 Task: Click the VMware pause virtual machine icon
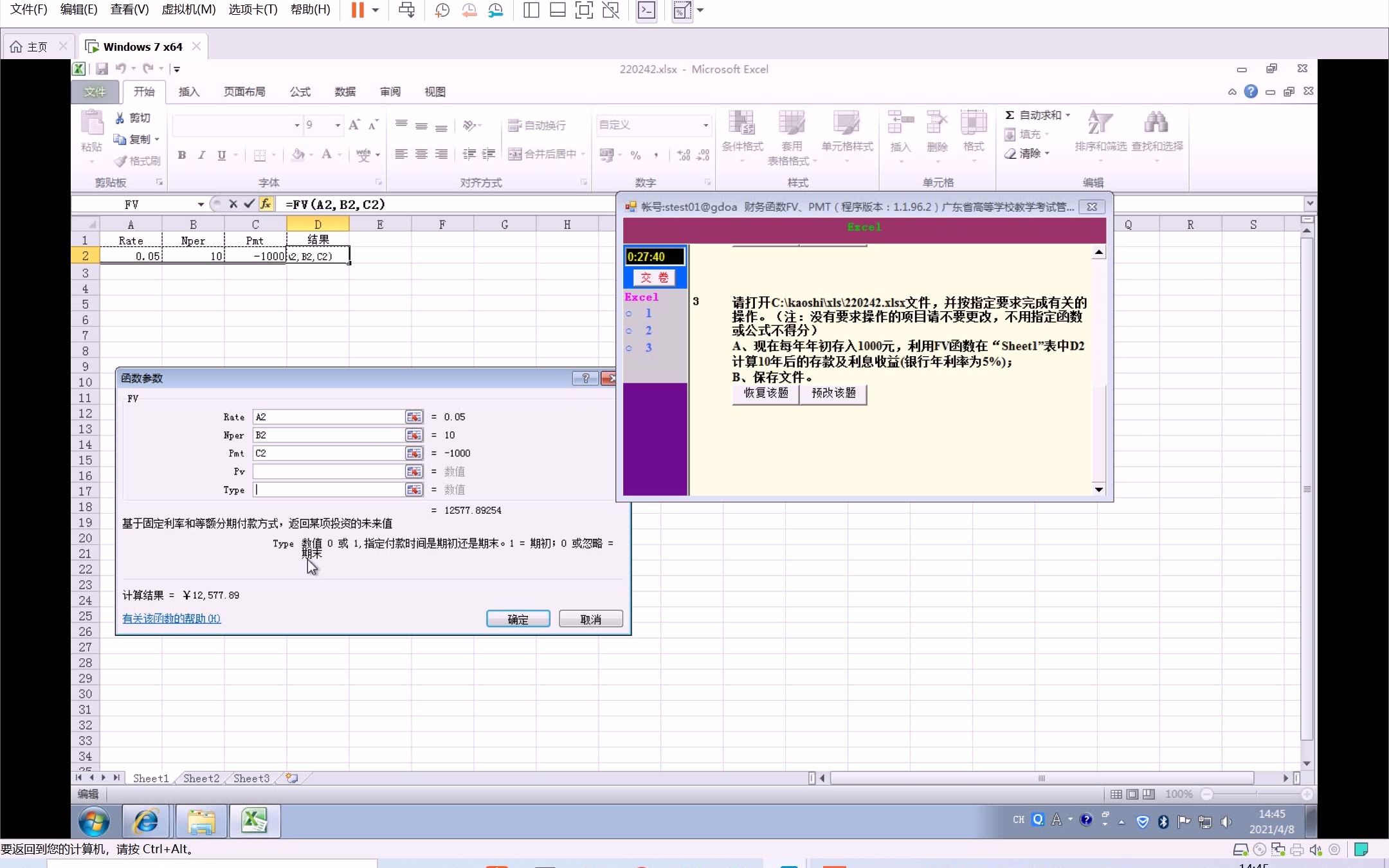tap(358, 10)
